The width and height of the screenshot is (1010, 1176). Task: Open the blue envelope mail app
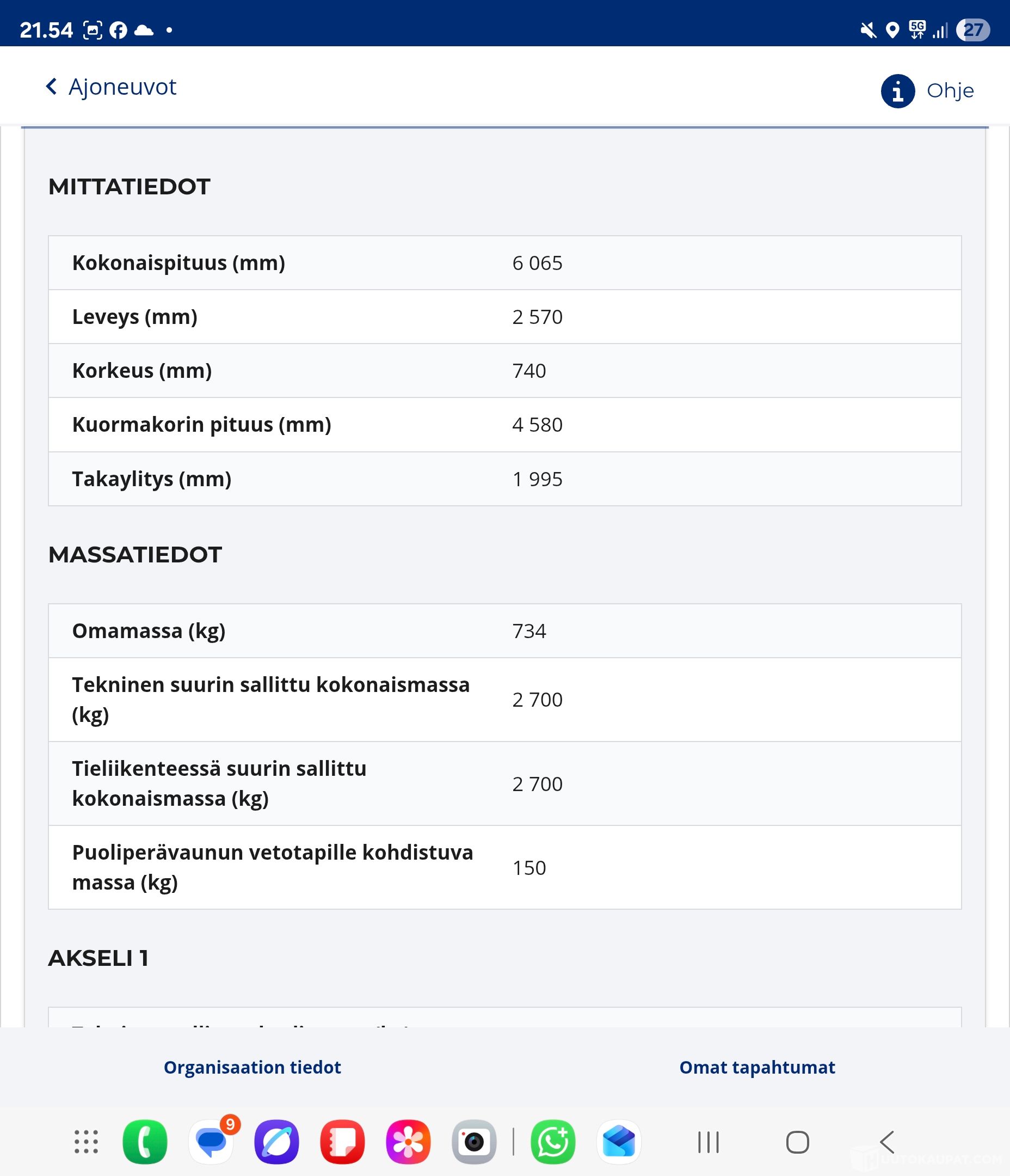(619, 1141)
